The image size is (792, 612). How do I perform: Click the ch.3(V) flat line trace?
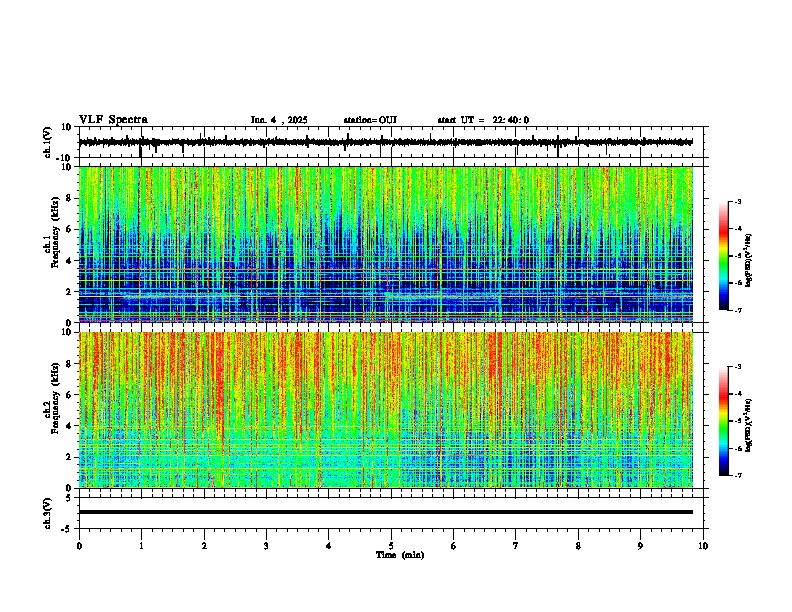point(386,512)
